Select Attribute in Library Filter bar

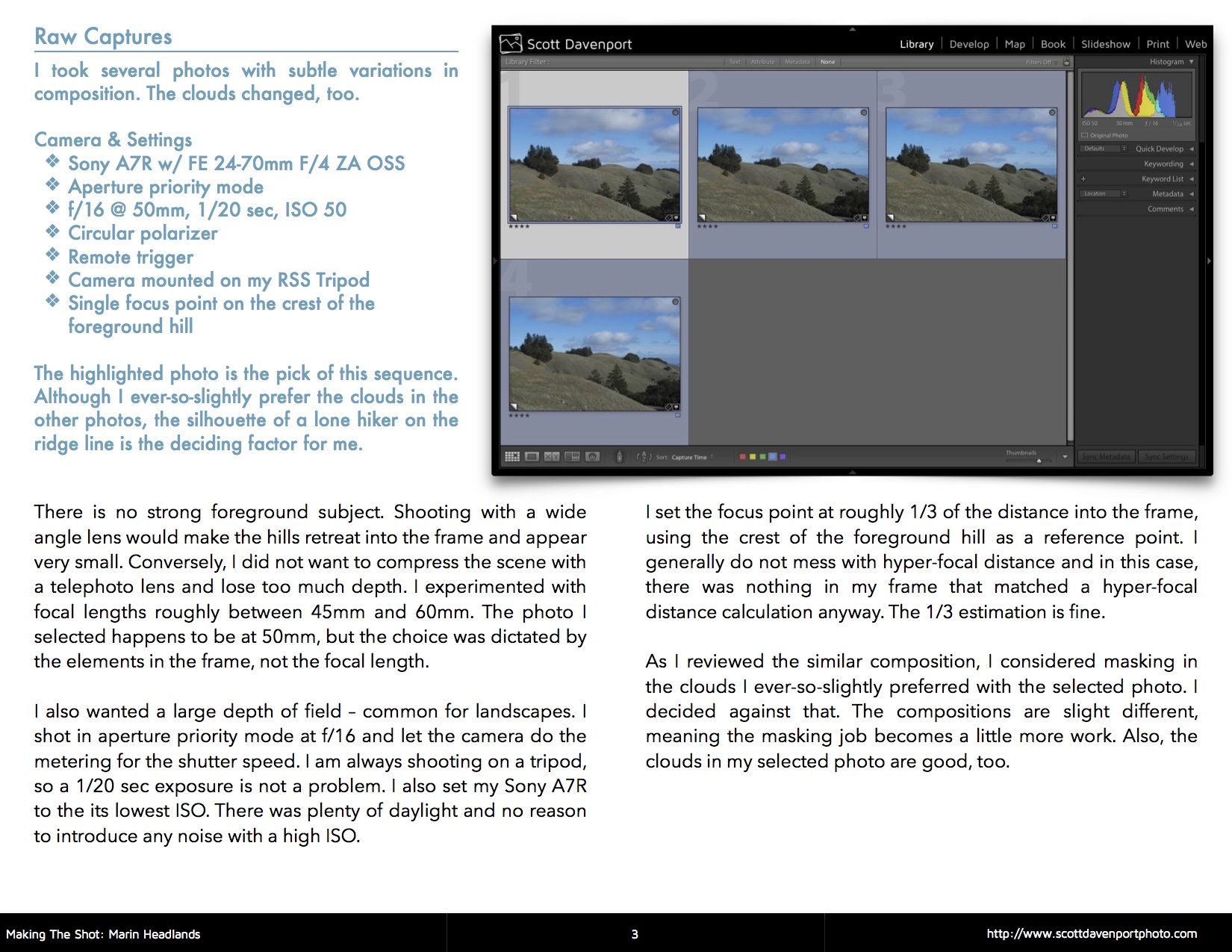(762, 62)
